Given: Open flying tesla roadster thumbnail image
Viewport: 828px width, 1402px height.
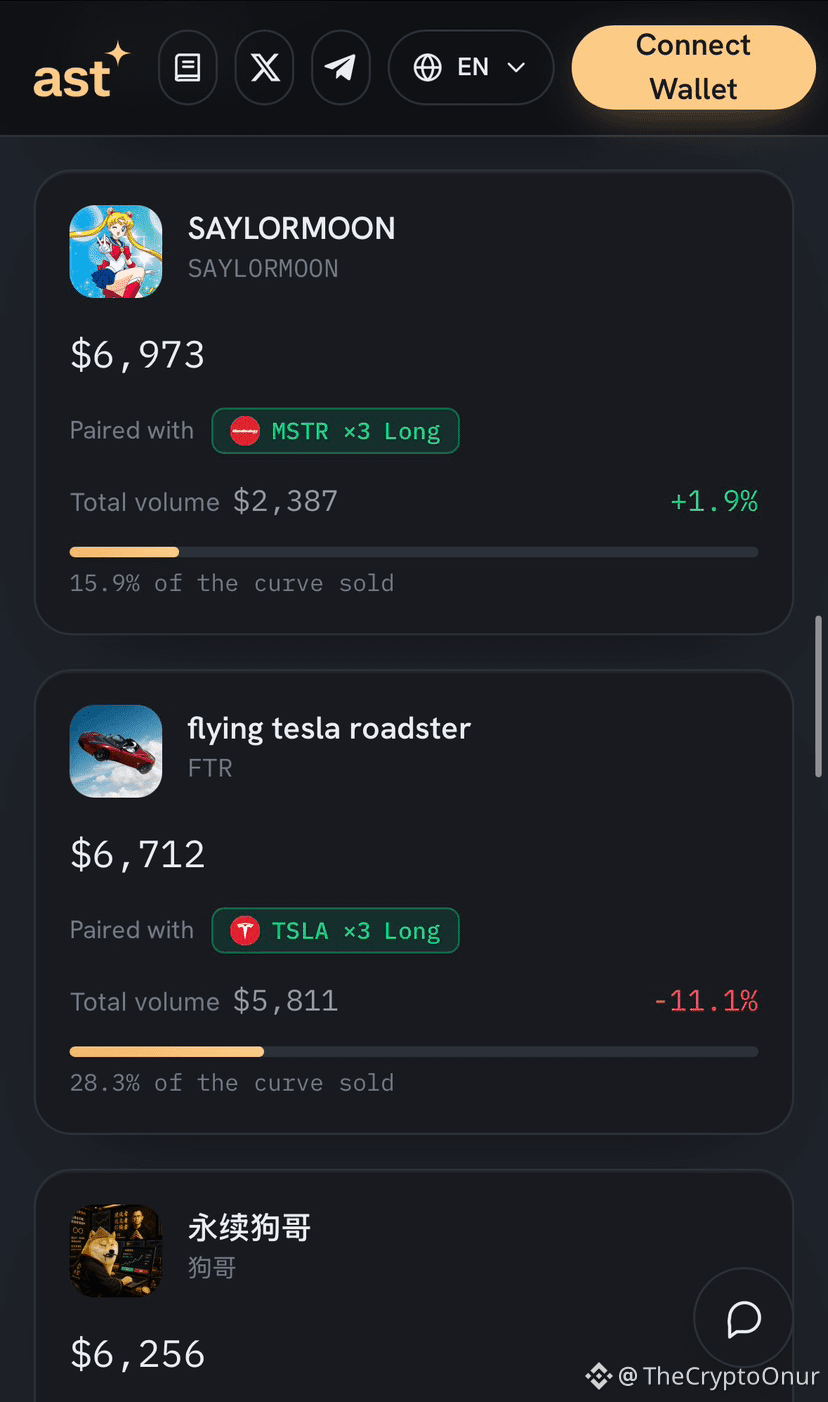Looking at the screenshot, I should point(116,751).
